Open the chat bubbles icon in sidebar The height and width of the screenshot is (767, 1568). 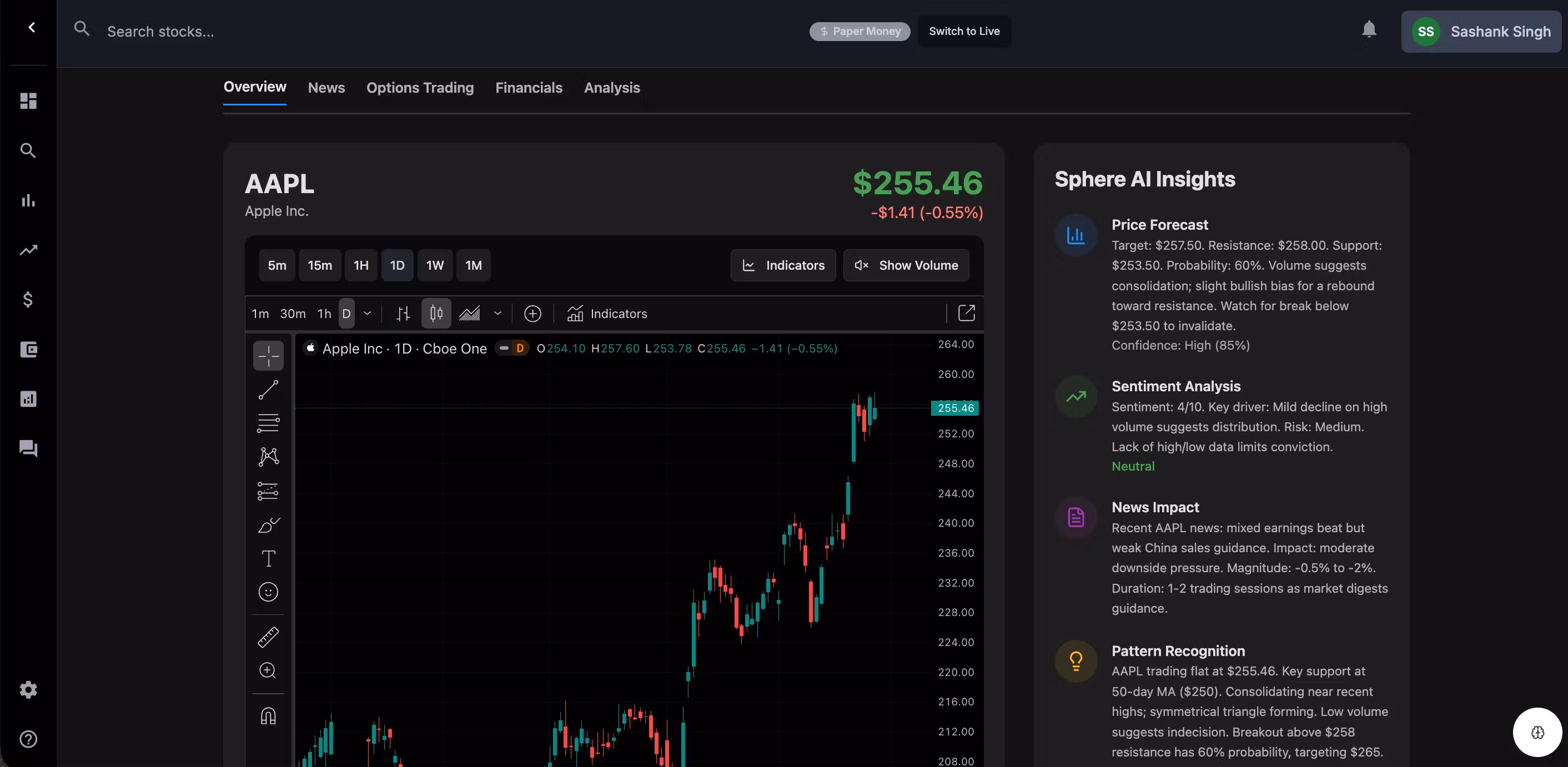click(x=28, y=448)
